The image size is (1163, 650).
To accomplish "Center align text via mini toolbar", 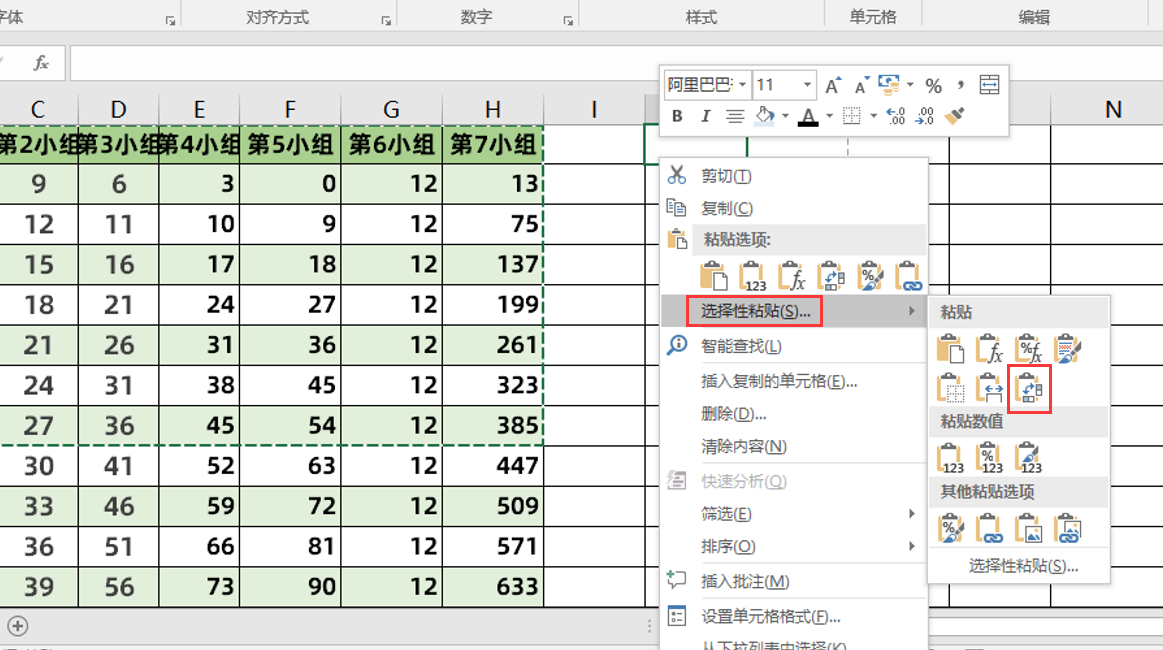I will (x=734, y=116).
